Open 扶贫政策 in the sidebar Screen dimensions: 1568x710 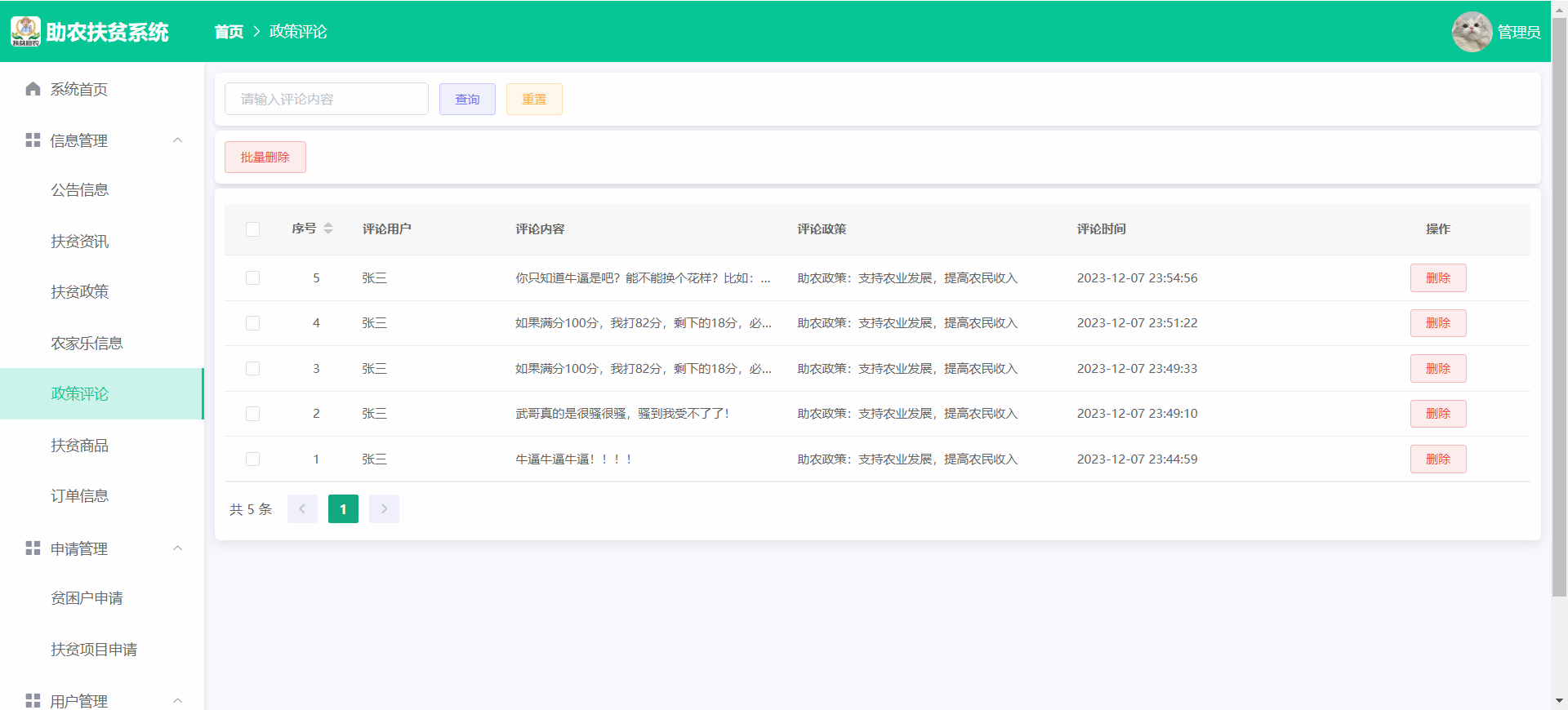(x=80, y=292)
